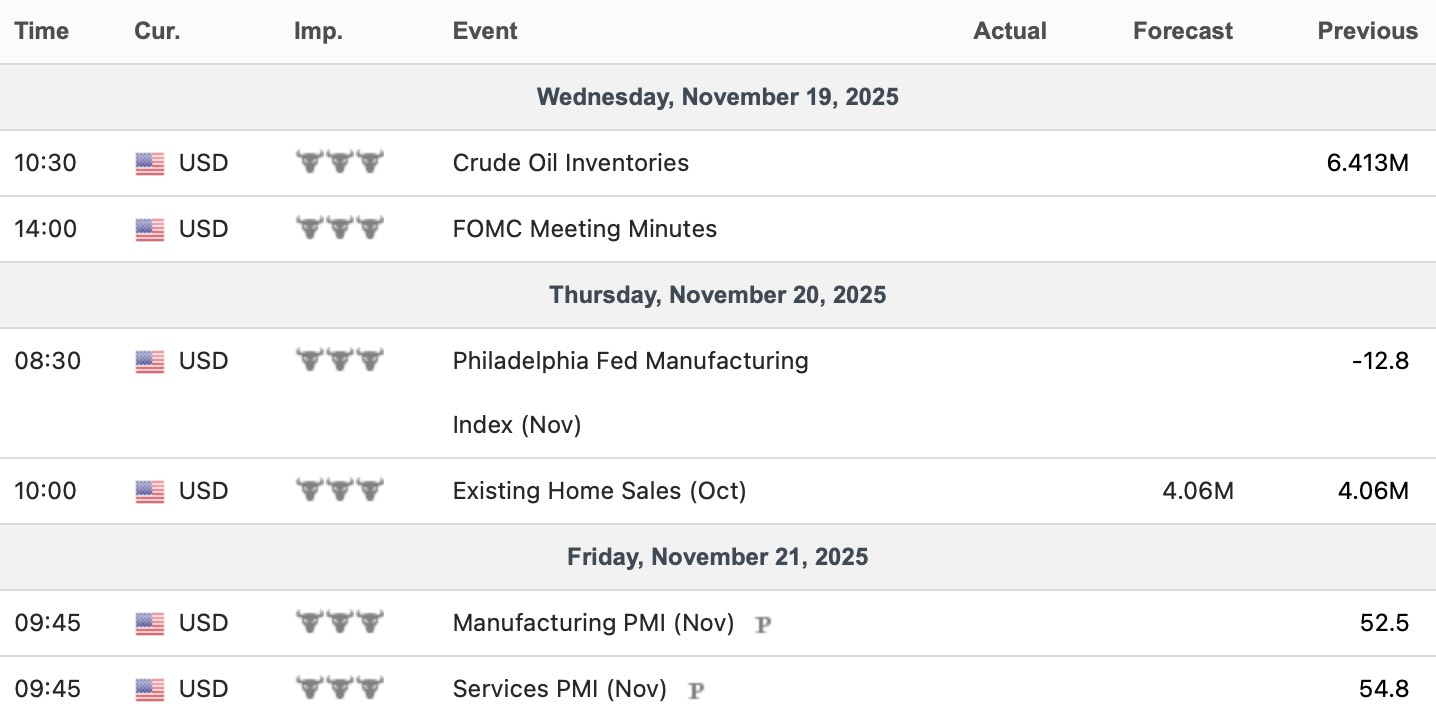Click US flag icon in Manufacturing PMI row
This screenshot has width=1436, height=718.
click(x=149, y=623)
